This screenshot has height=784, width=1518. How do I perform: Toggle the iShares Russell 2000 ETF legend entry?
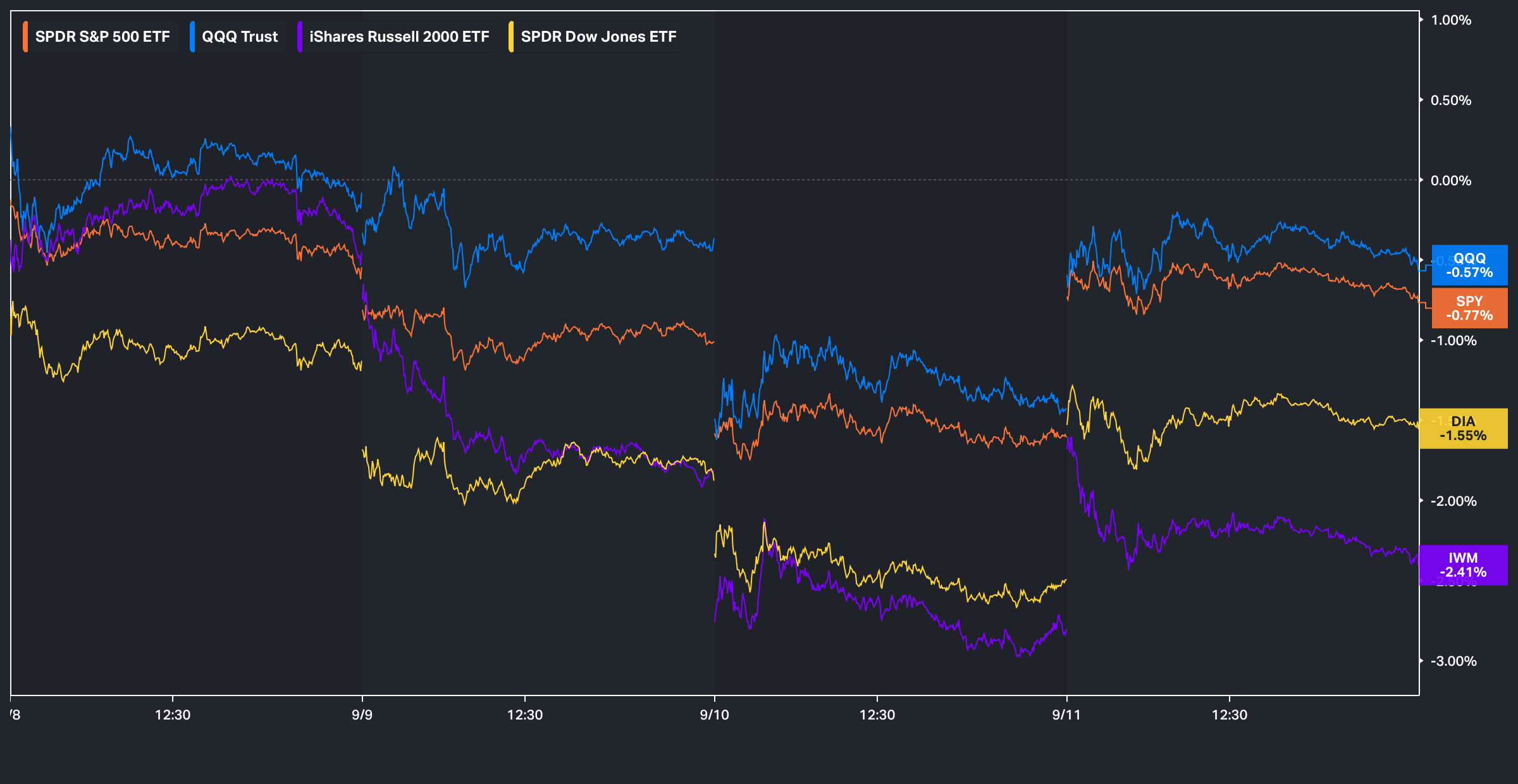tap(394, 37)
